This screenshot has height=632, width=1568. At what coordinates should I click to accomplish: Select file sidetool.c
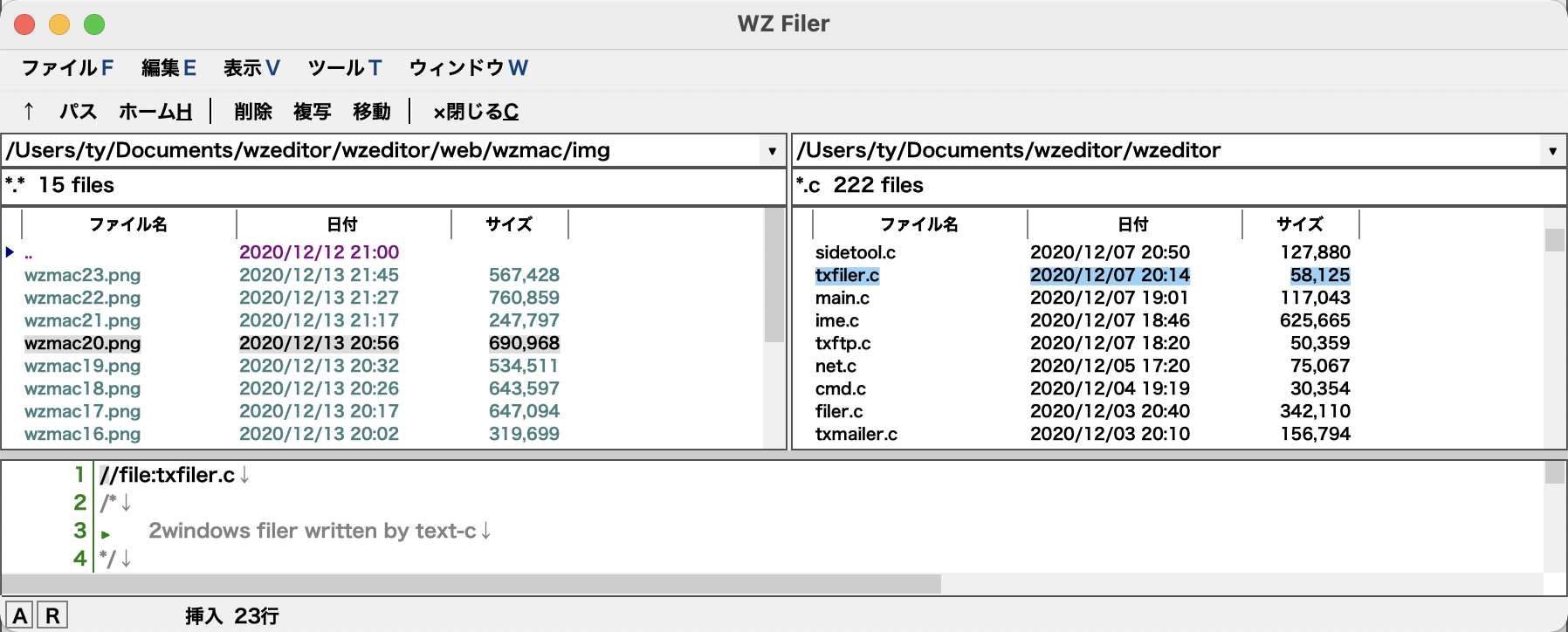click(856, 252)
